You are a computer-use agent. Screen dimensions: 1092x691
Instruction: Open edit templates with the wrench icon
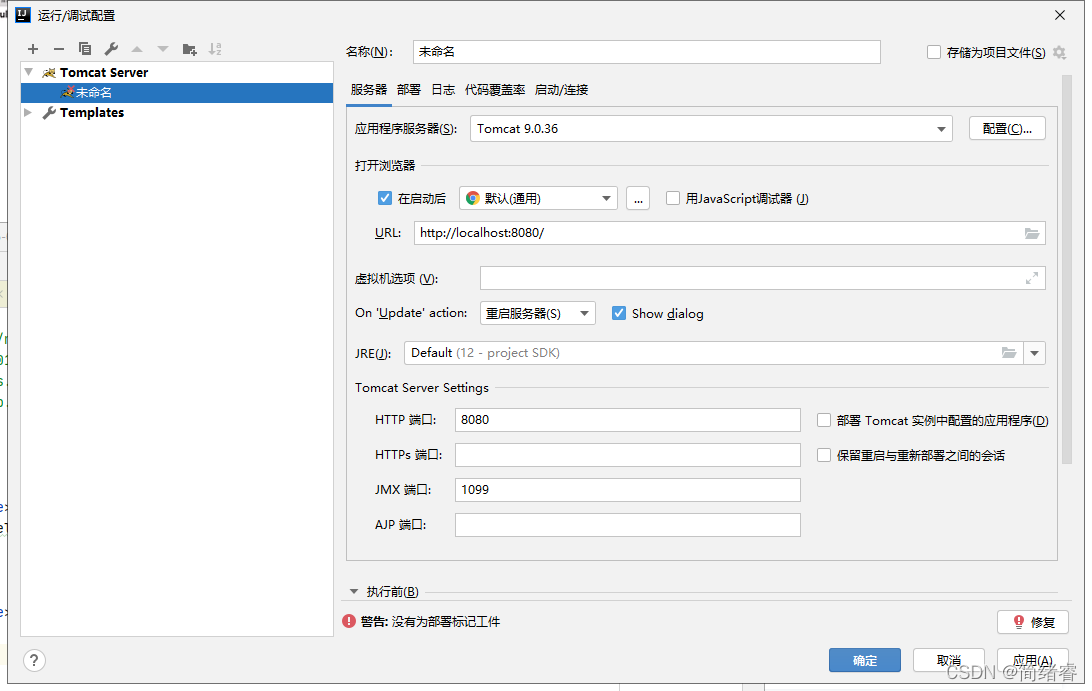click(x=112, y=48)
